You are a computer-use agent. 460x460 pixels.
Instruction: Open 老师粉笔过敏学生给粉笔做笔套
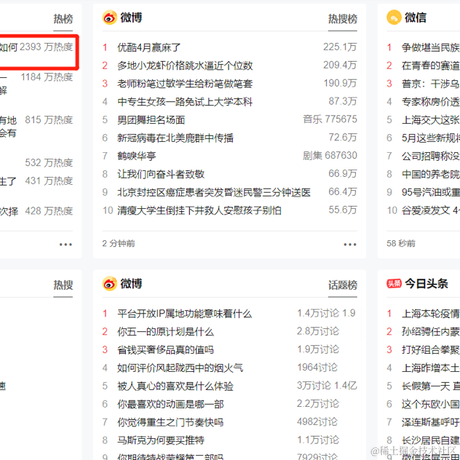coord(185,84)
